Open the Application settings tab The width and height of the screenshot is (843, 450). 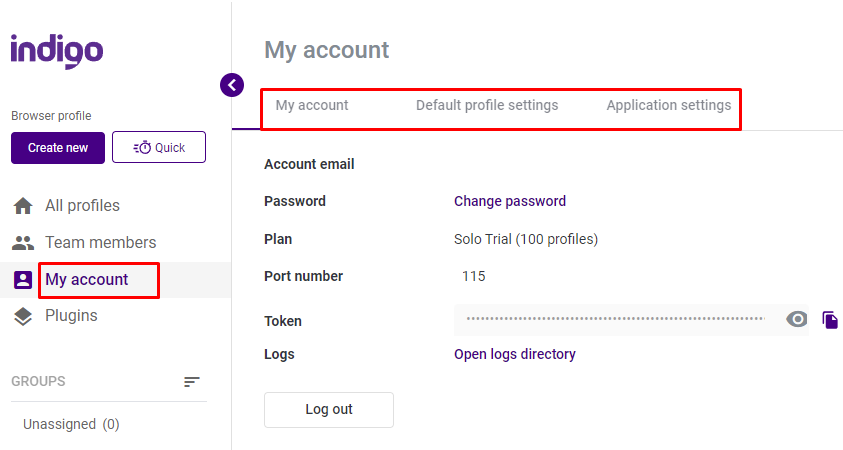coord(669,105)
